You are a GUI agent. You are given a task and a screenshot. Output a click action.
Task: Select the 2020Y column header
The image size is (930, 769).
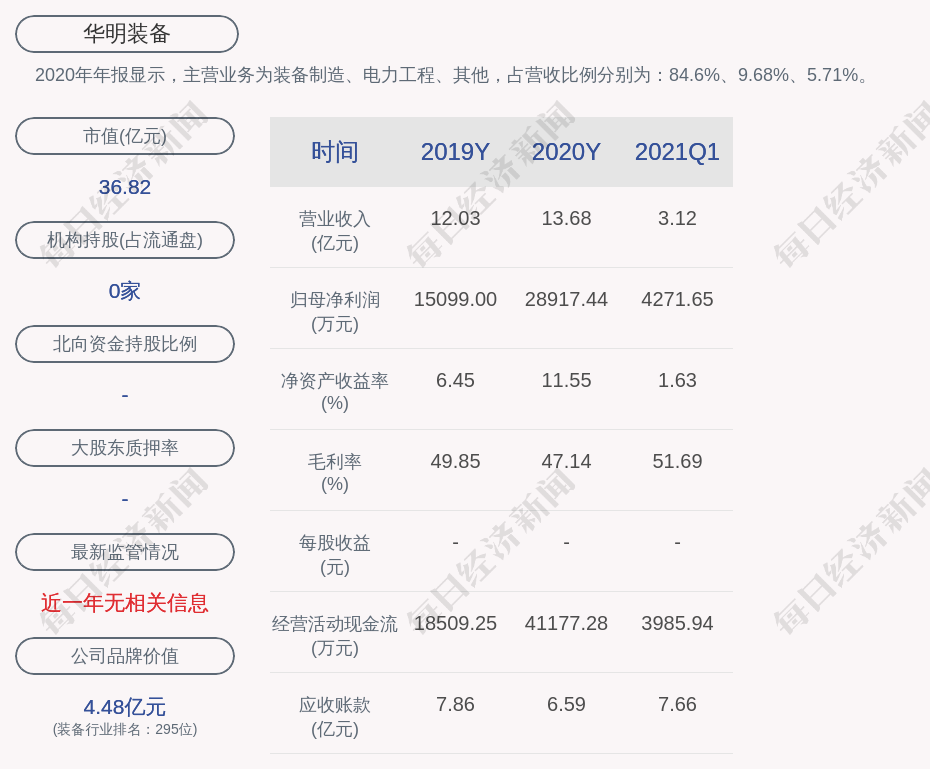pos(566,152)
